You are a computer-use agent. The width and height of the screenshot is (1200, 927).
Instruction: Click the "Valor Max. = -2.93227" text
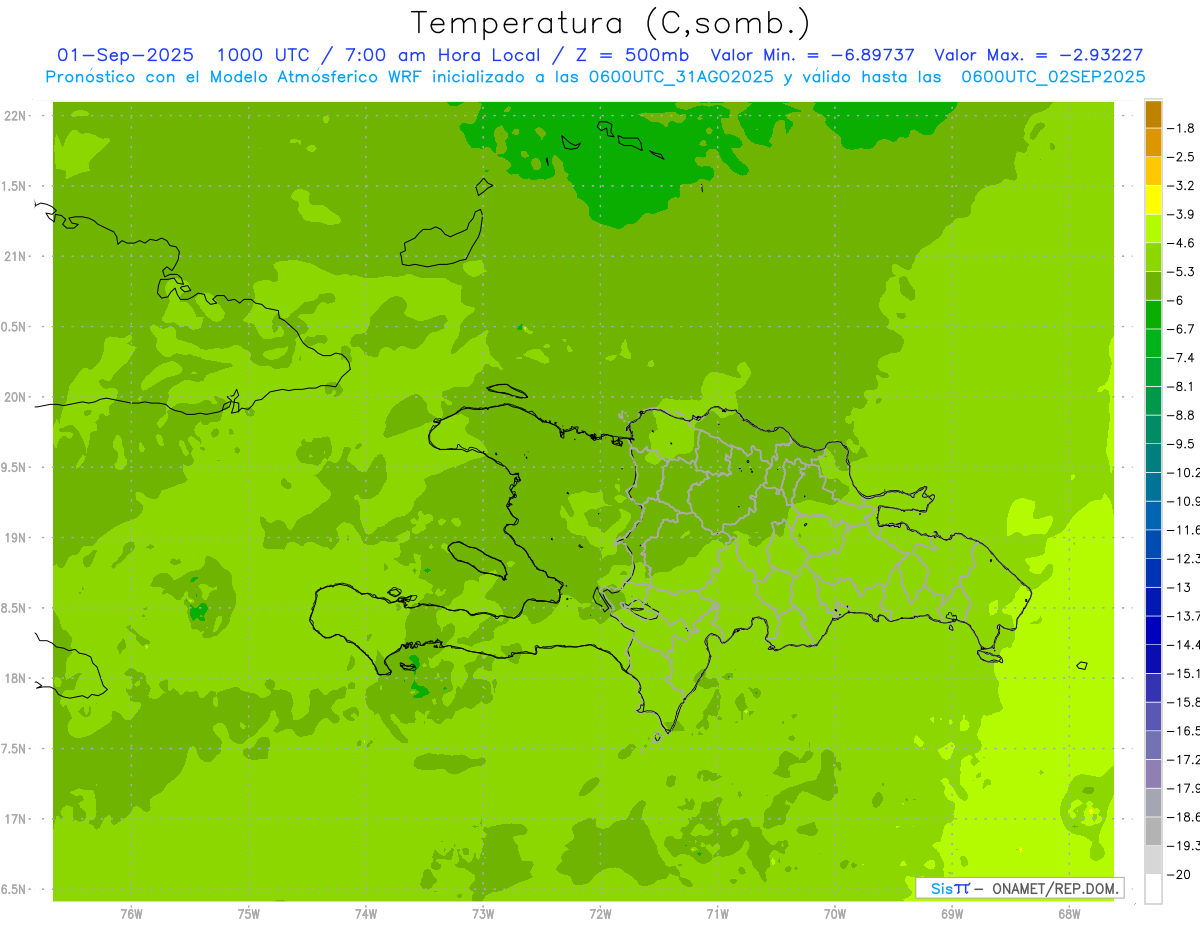[1038, 55]
